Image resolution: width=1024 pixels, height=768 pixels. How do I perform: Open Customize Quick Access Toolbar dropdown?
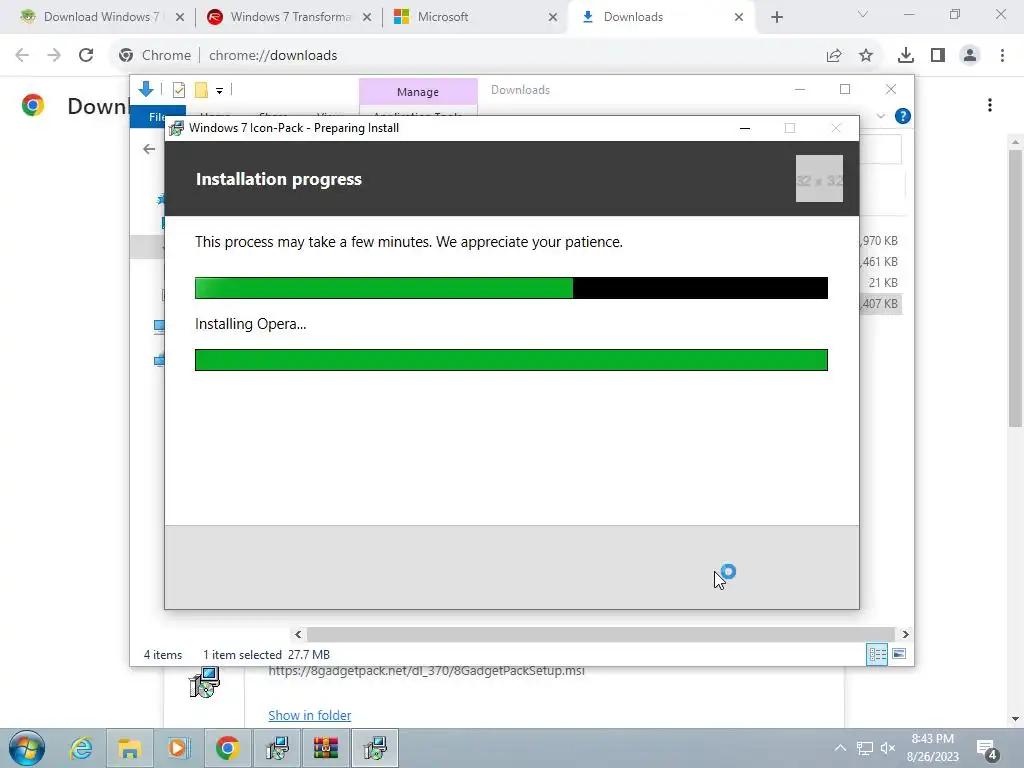pyautogui.click(x=219, y=91)
